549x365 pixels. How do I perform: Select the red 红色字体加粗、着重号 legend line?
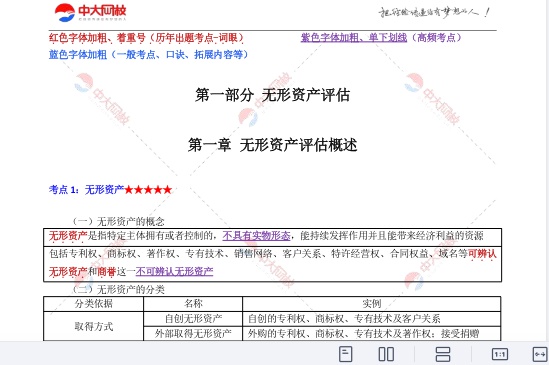click(146, 38)
